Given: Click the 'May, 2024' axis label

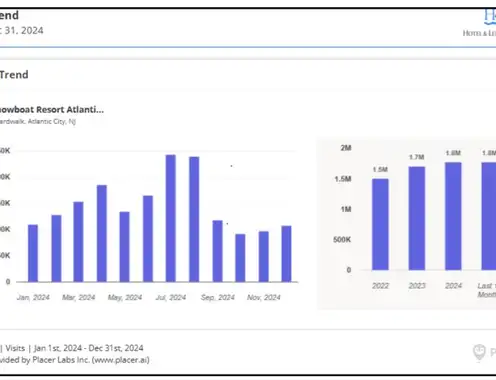Looking at the screenshot, I should (125, 297).
